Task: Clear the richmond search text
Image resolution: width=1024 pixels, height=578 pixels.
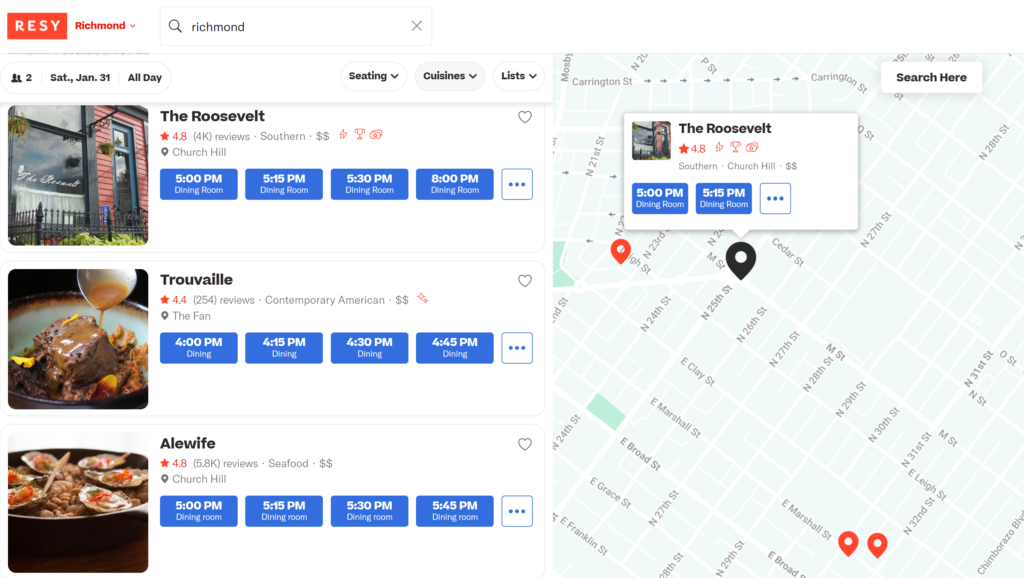Action: pyautogui.click(x=417, y=26)
